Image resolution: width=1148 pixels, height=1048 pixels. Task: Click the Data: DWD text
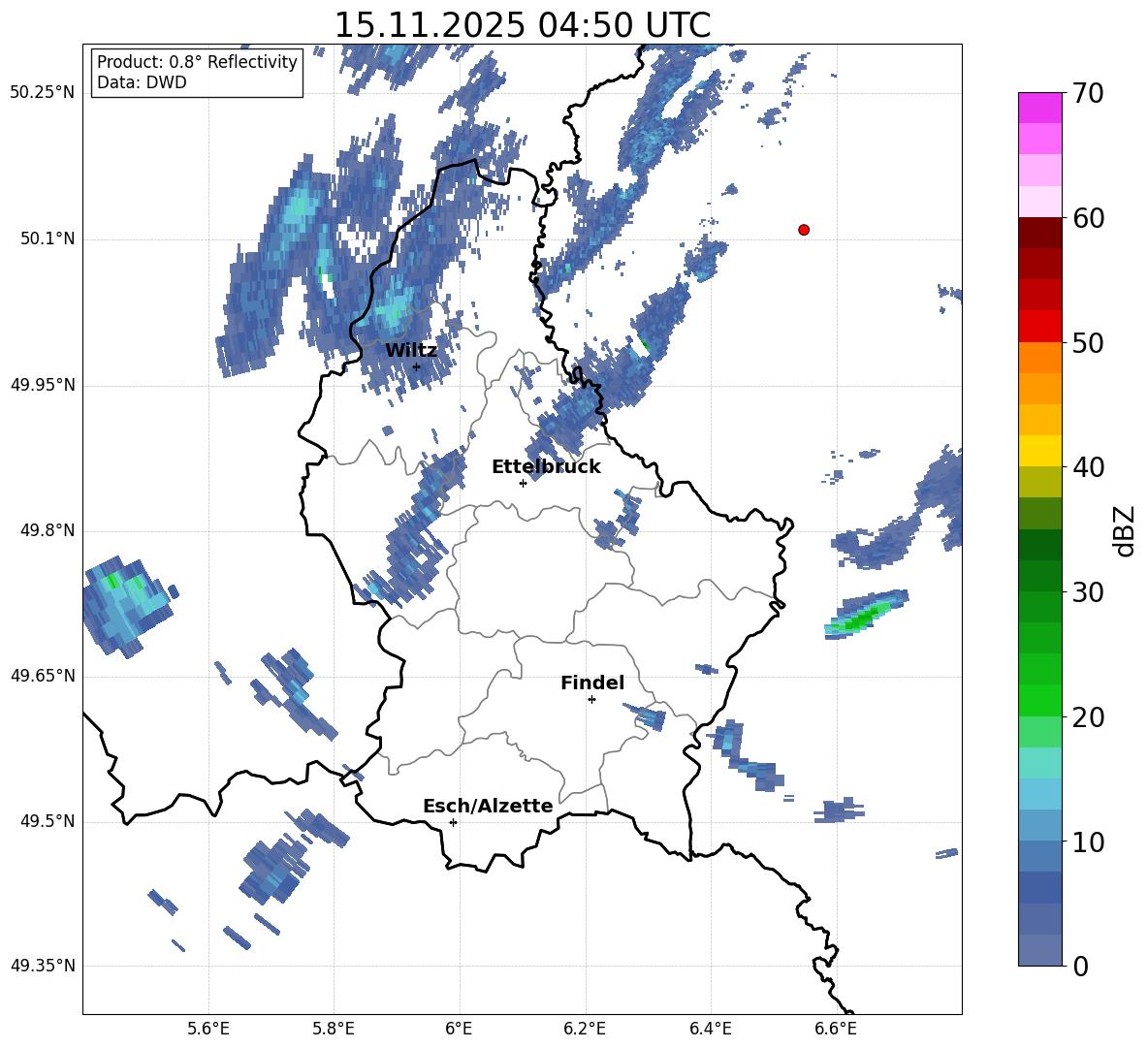point(142,82)
